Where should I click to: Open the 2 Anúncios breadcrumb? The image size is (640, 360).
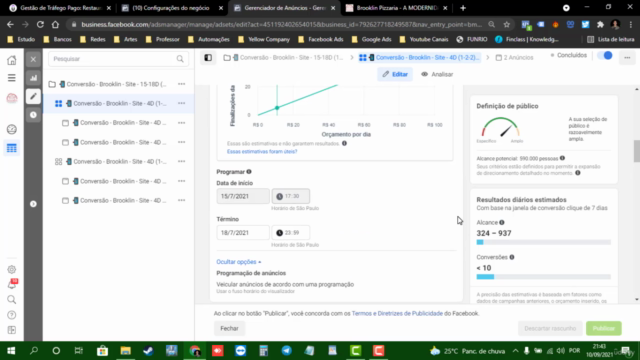tap(514, 58)
